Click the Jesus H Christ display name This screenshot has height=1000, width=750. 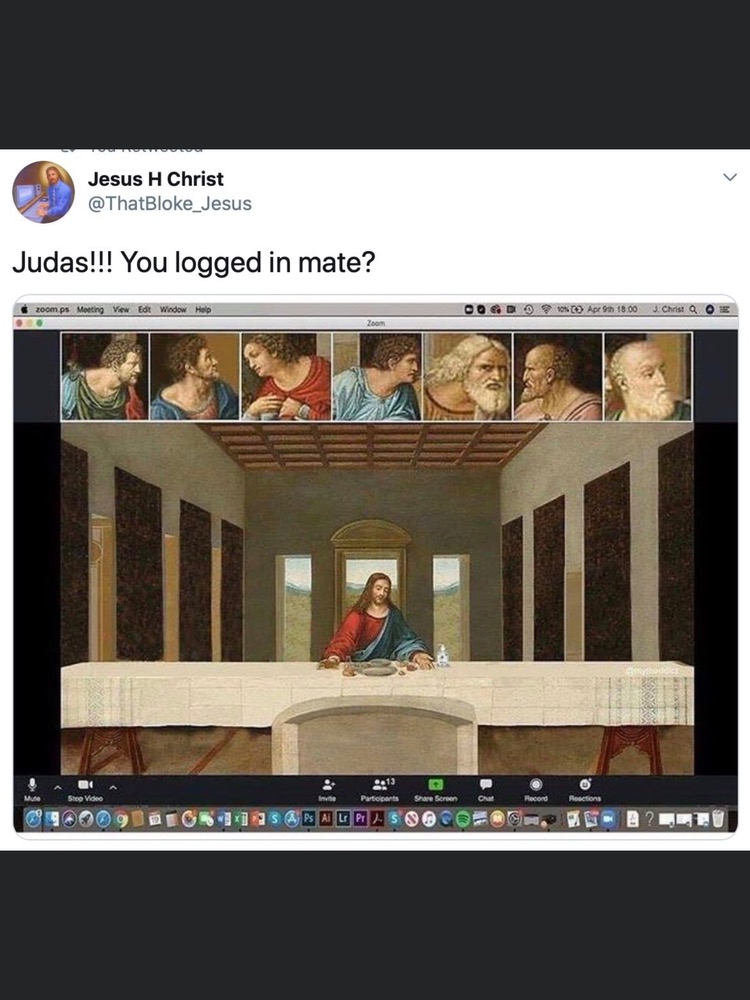(x=156, y=179)
